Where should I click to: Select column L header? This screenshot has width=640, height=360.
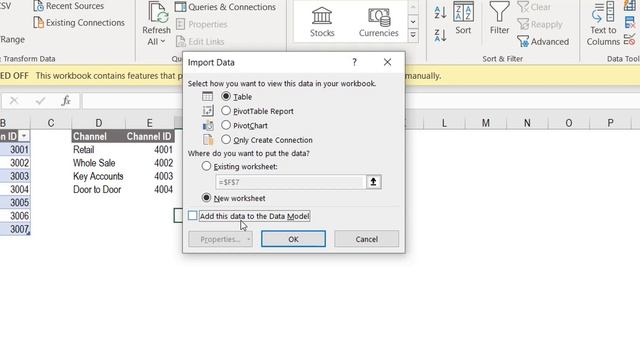tap(444, 123)
